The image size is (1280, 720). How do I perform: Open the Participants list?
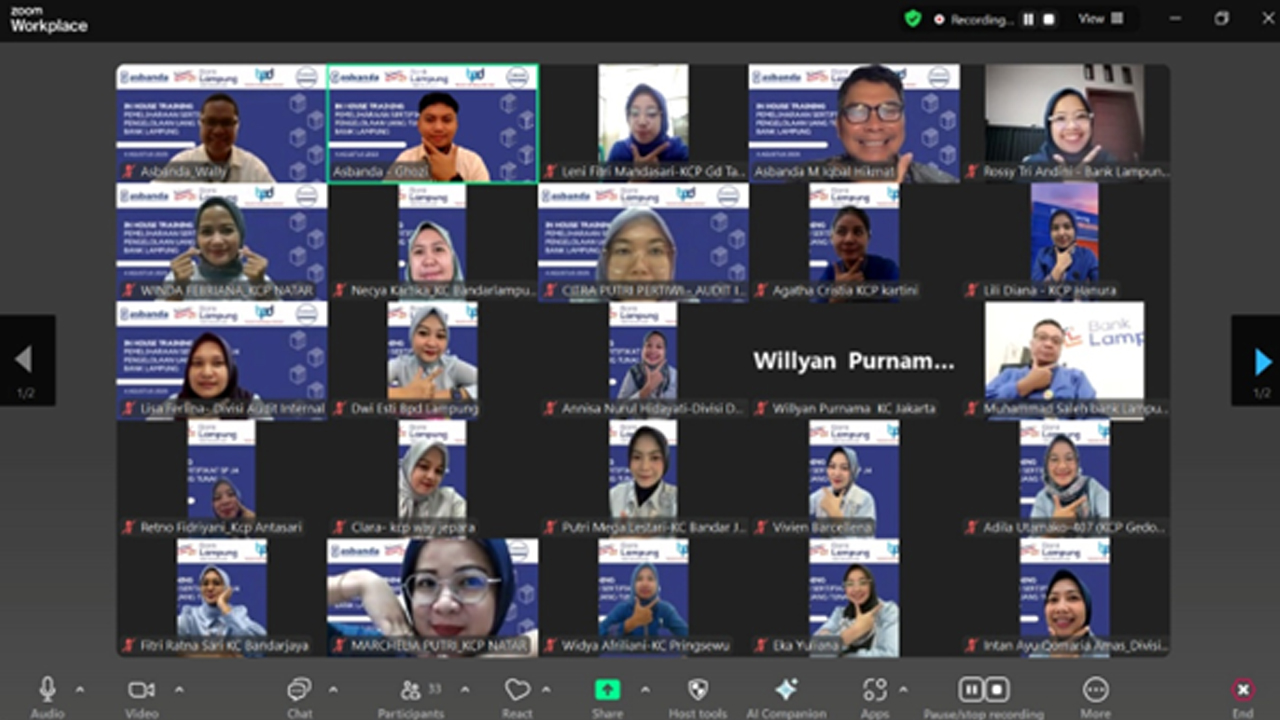click(x=410, y=690)
